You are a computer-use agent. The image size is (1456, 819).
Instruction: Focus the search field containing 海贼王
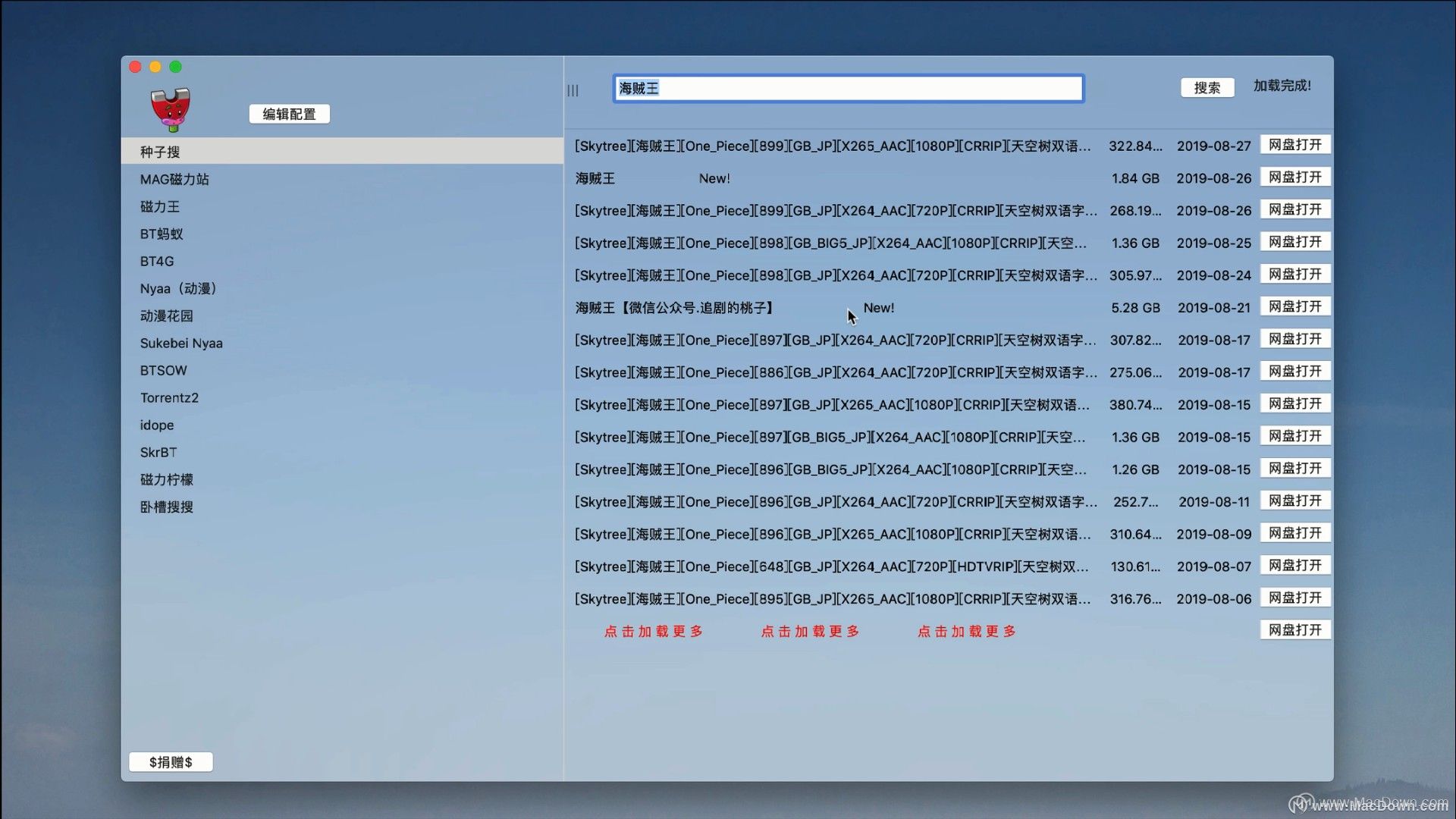[x=849, y=88]
